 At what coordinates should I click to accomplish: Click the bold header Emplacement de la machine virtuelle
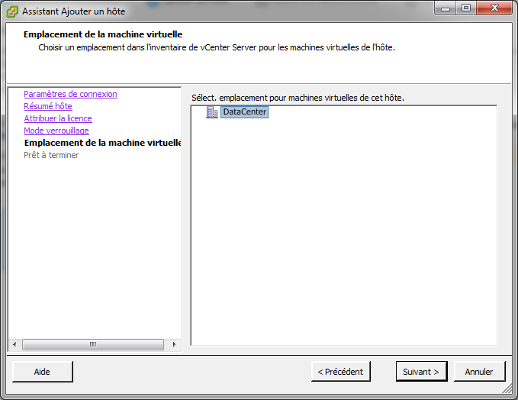coord(103,34)
